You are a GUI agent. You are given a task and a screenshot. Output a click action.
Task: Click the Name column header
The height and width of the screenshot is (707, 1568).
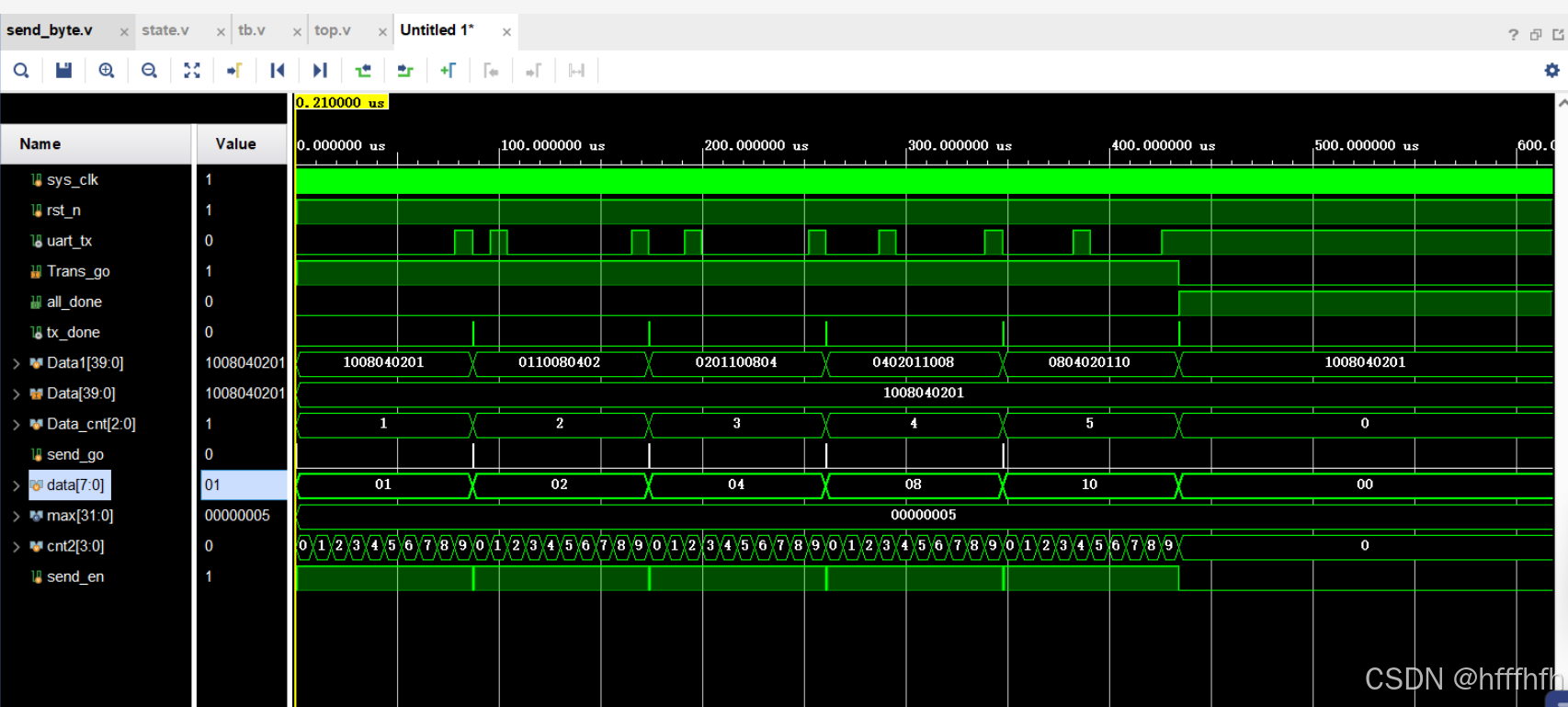click(96, 143)
